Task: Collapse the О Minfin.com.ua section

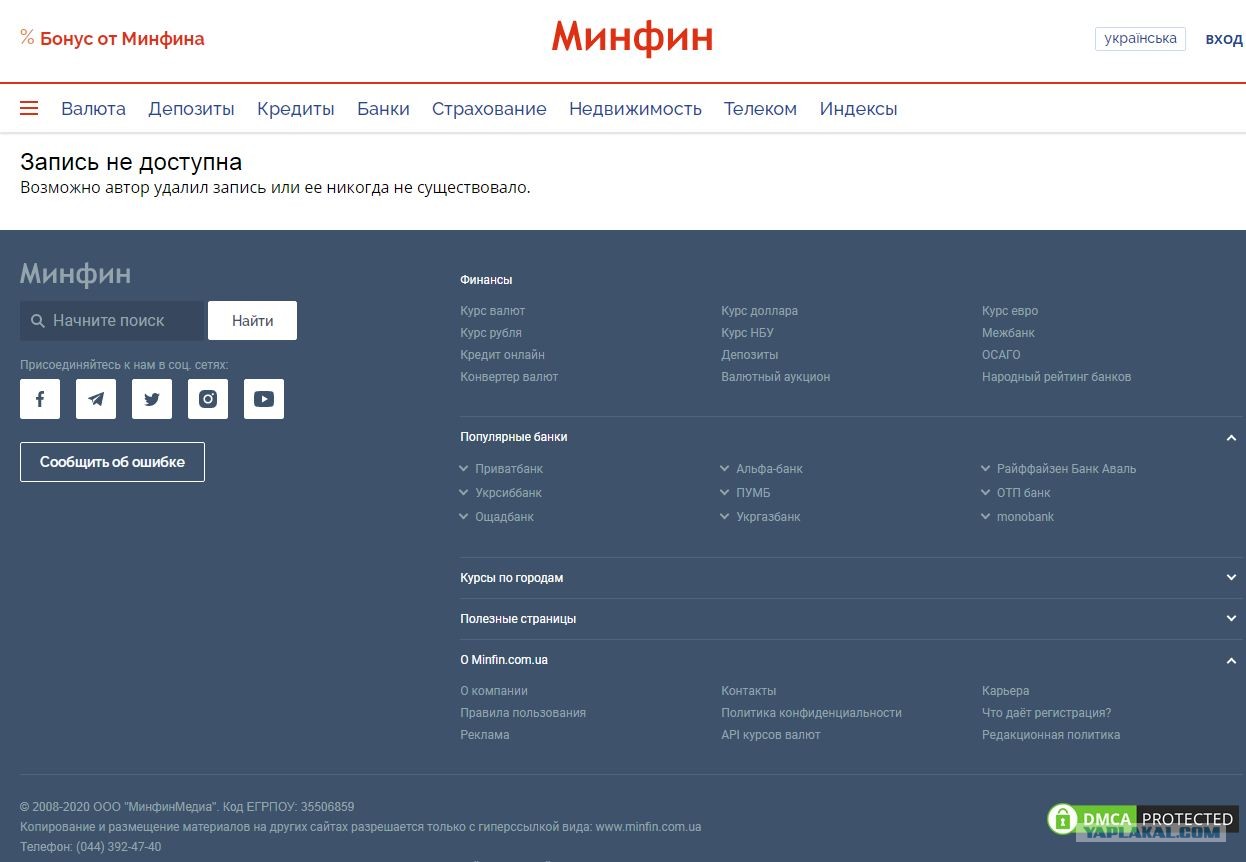Action: tap(1231, 661)
